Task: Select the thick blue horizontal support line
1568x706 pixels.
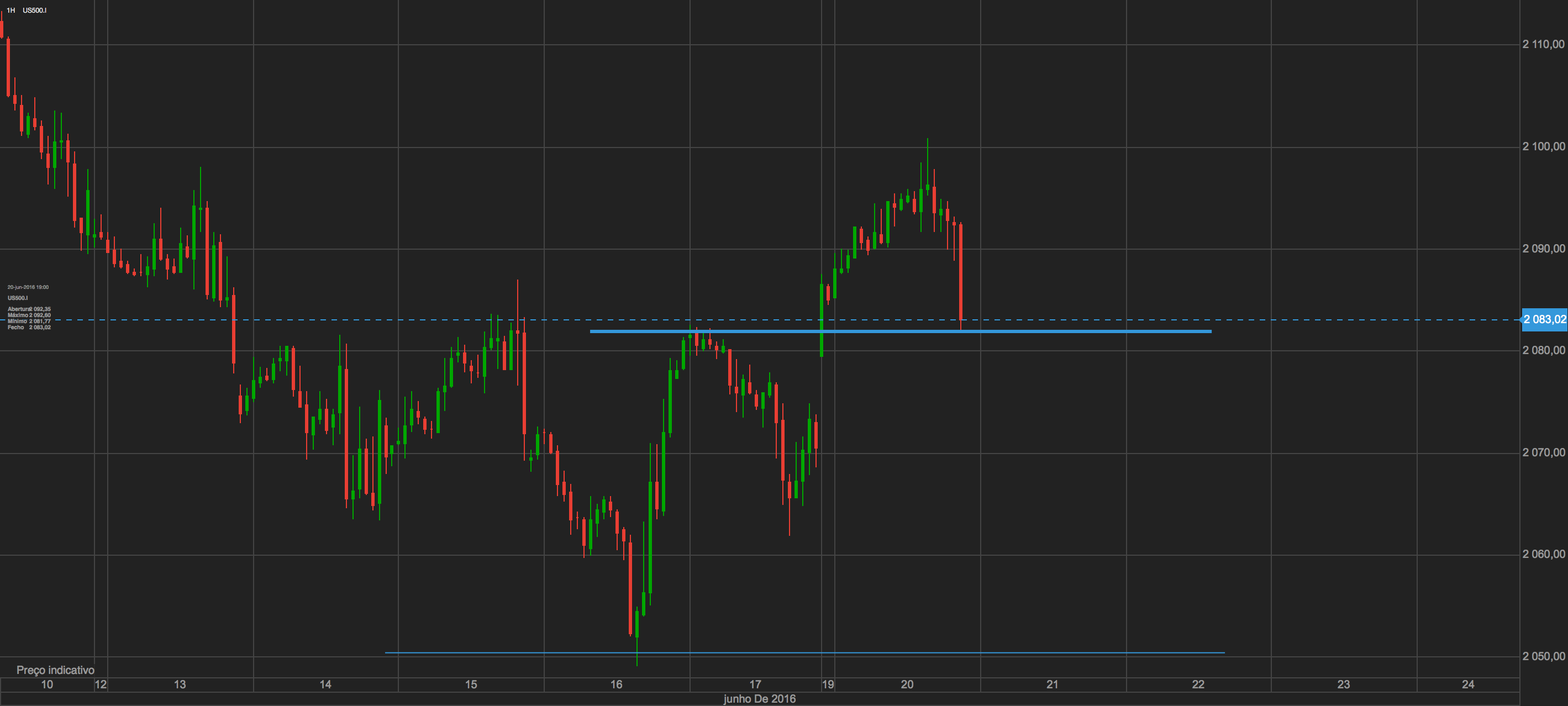Action: [x=1065, y=331]
